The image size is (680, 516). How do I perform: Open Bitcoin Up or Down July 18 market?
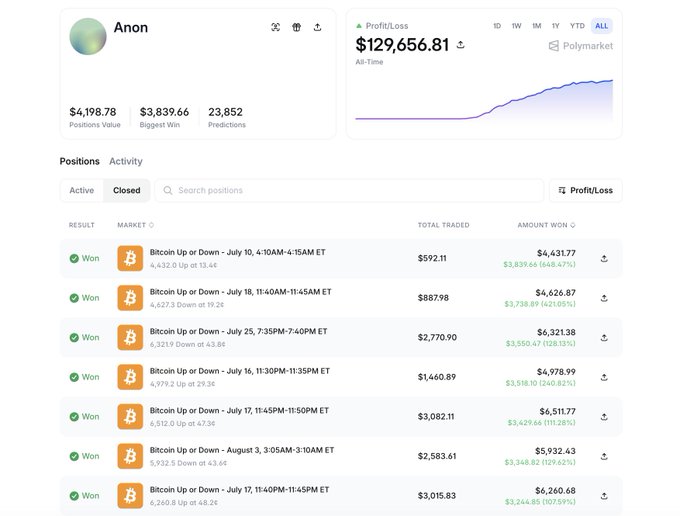[x=241, y=292]
